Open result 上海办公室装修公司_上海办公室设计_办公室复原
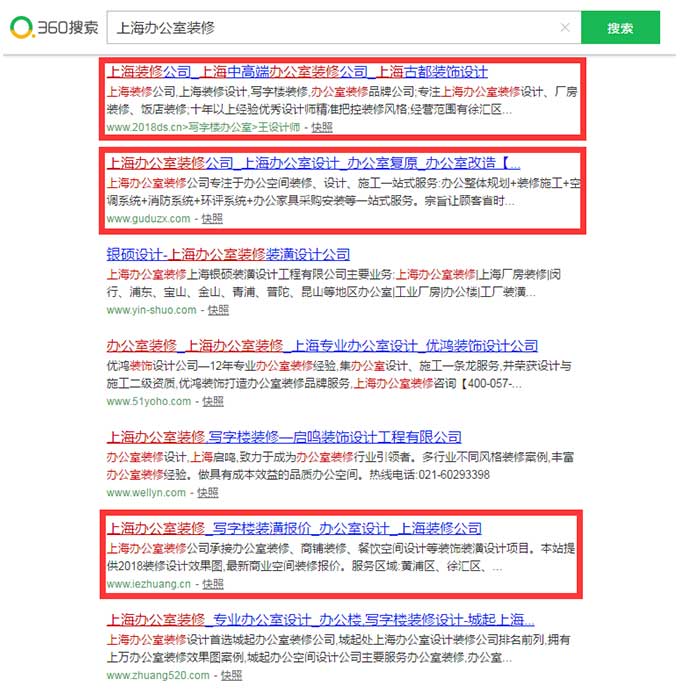Screen dimensions: 680x700 [x=313, y=163]
